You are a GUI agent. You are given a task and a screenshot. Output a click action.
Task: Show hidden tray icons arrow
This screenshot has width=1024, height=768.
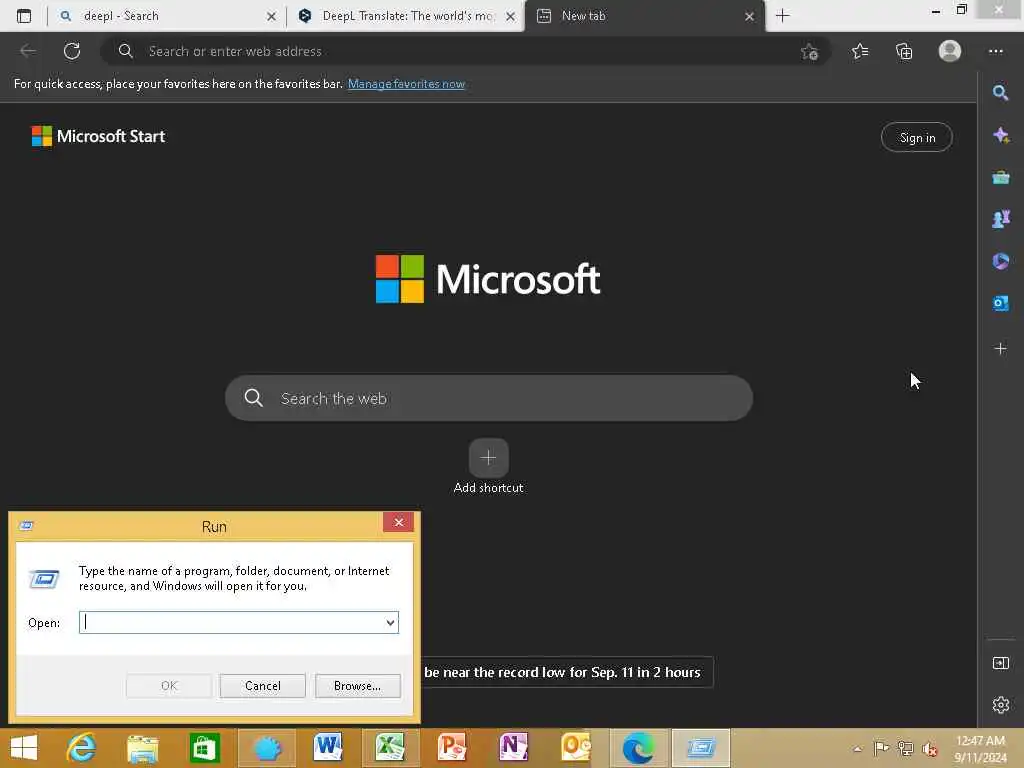[857, 749]
